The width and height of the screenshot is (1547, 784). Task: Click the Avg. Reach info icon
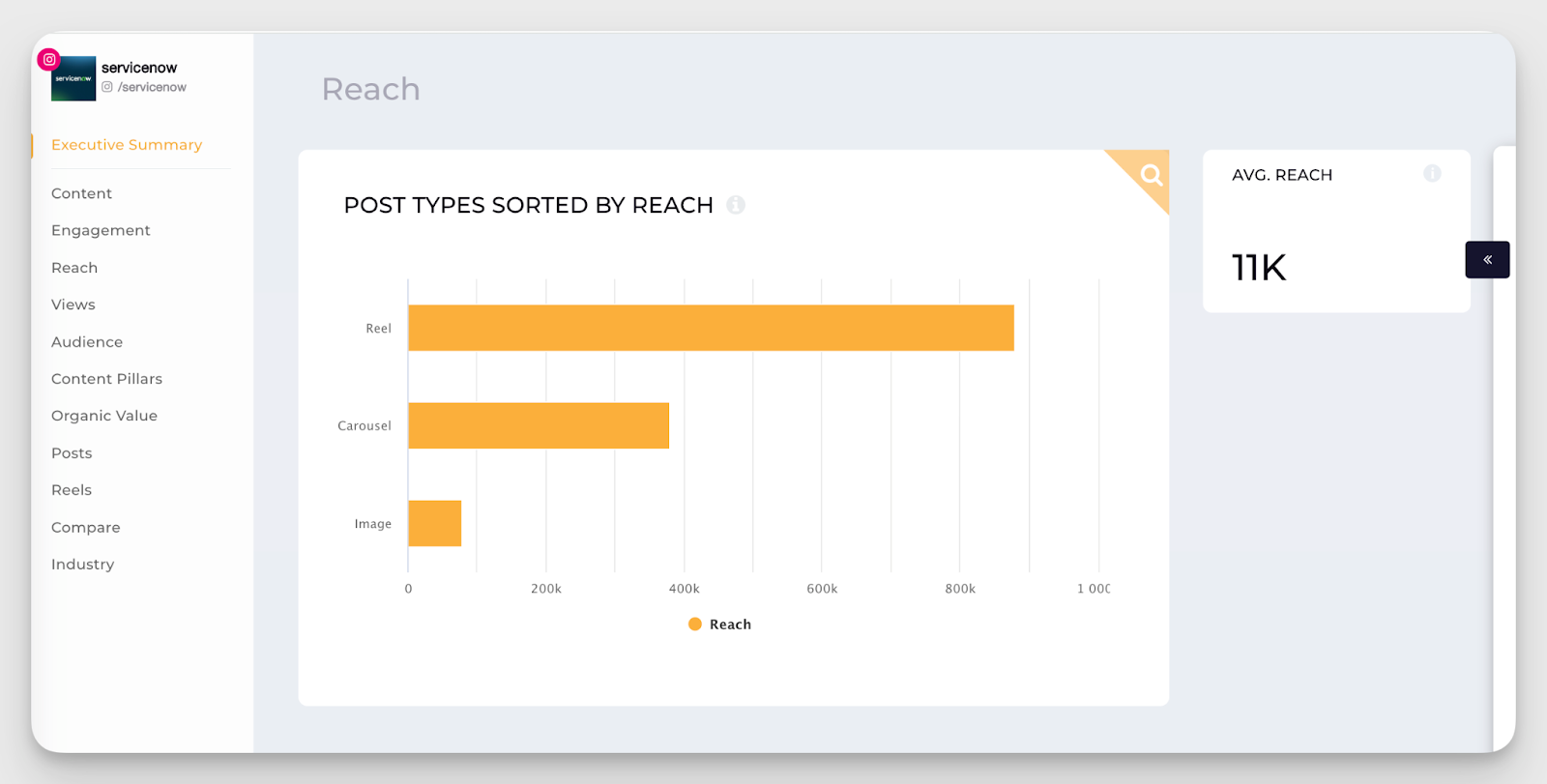click(x=1432, y=174)
